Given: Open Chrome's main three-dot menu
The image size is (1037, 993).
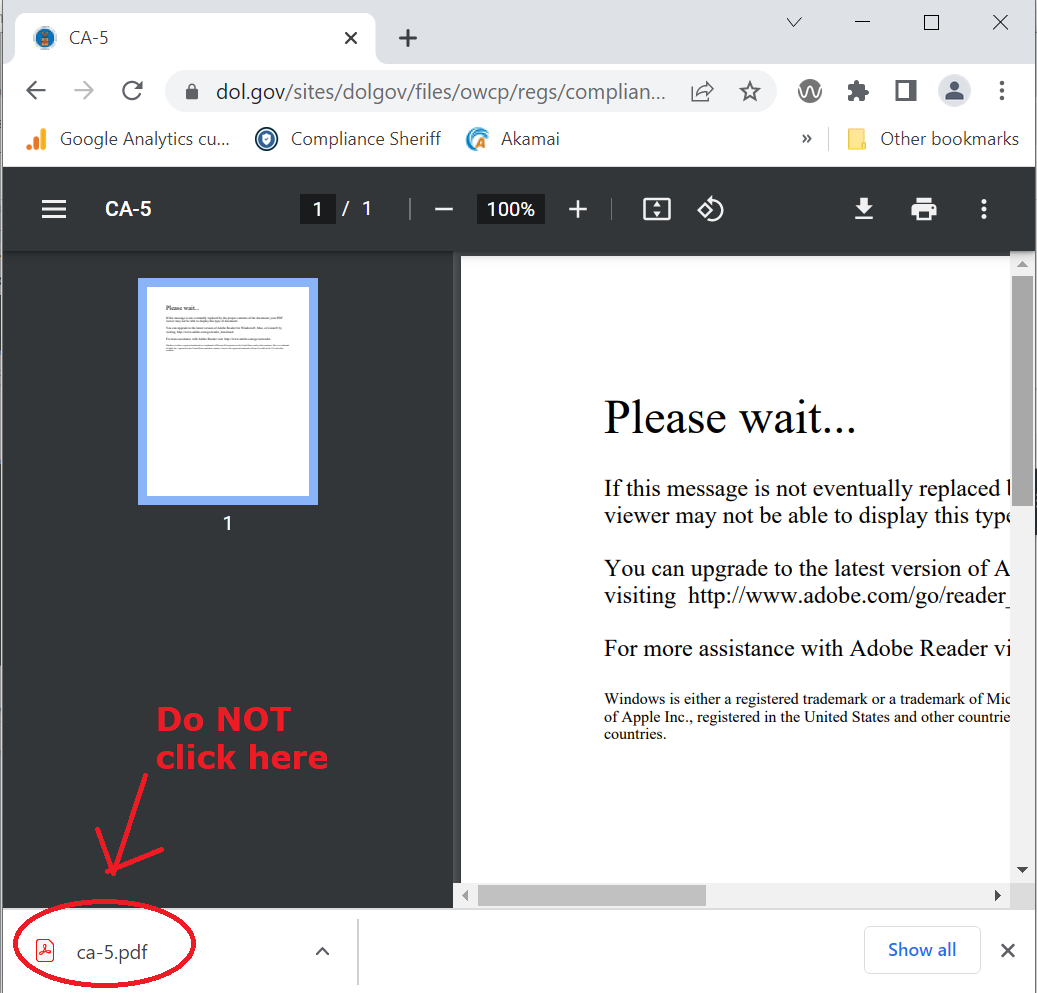Looking at the screenshot, I should click(1002, 90).
